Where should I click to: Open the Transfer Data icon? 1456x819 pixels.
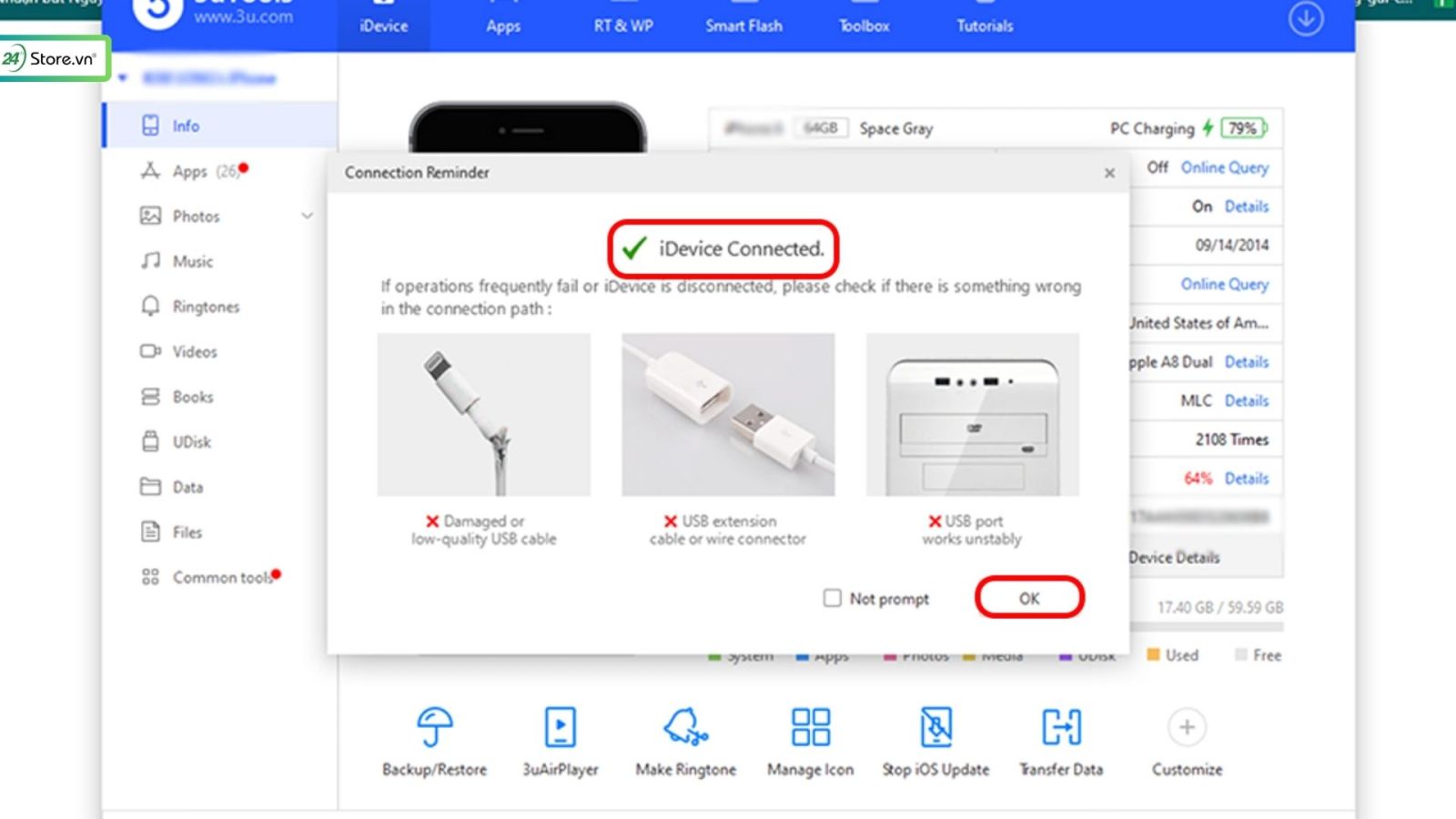pyautogui.click(x=1061, y=726)
